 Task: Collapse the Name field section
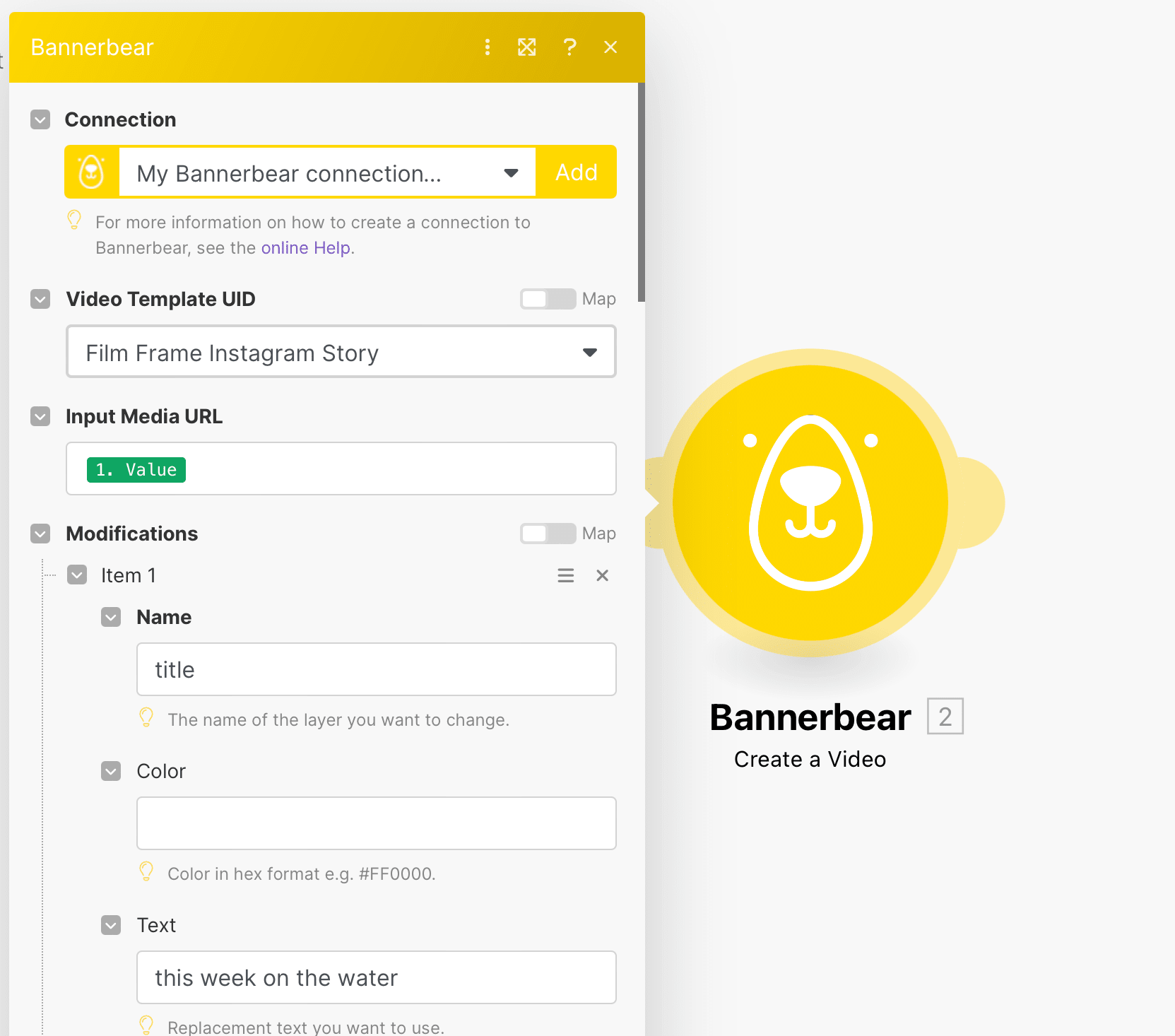tap(111, 617)
